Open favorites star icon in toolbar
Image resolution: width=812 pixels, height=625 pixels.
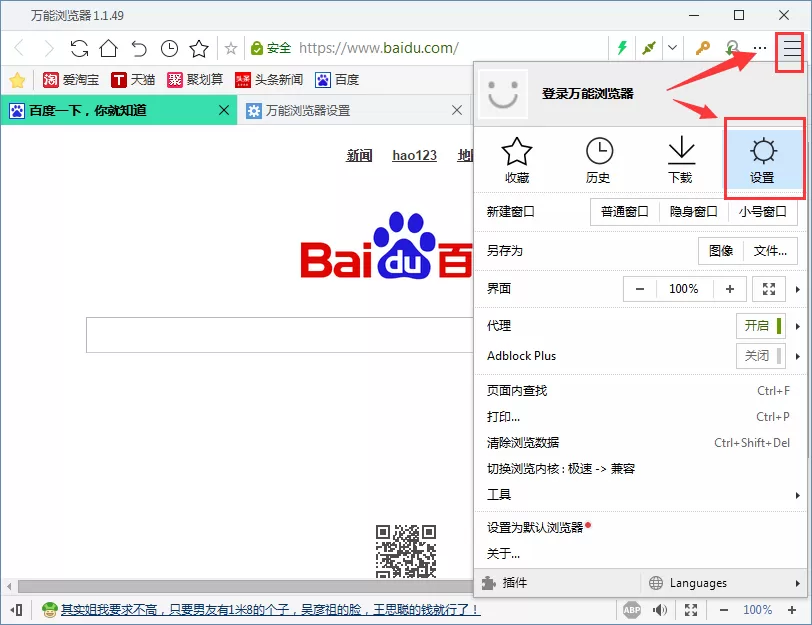click(199, 48)
